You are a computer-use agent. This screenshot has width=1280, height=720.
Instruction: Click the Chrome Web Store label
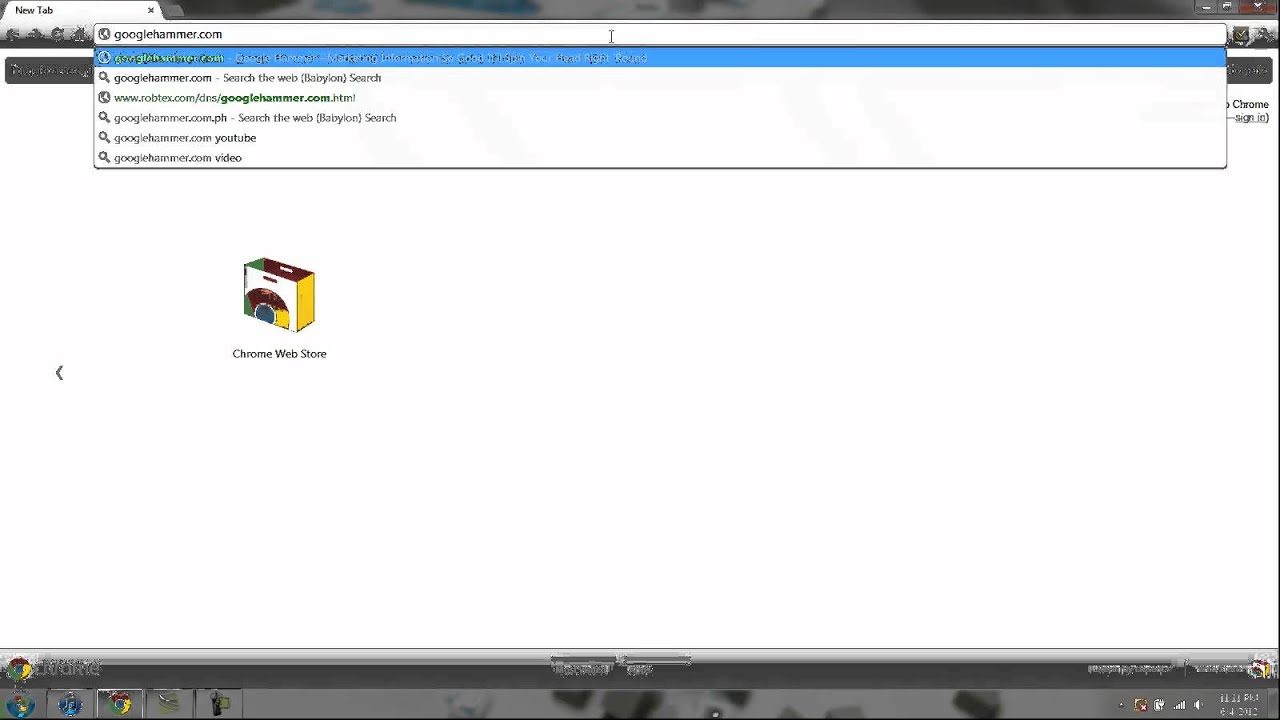[279, 354]
